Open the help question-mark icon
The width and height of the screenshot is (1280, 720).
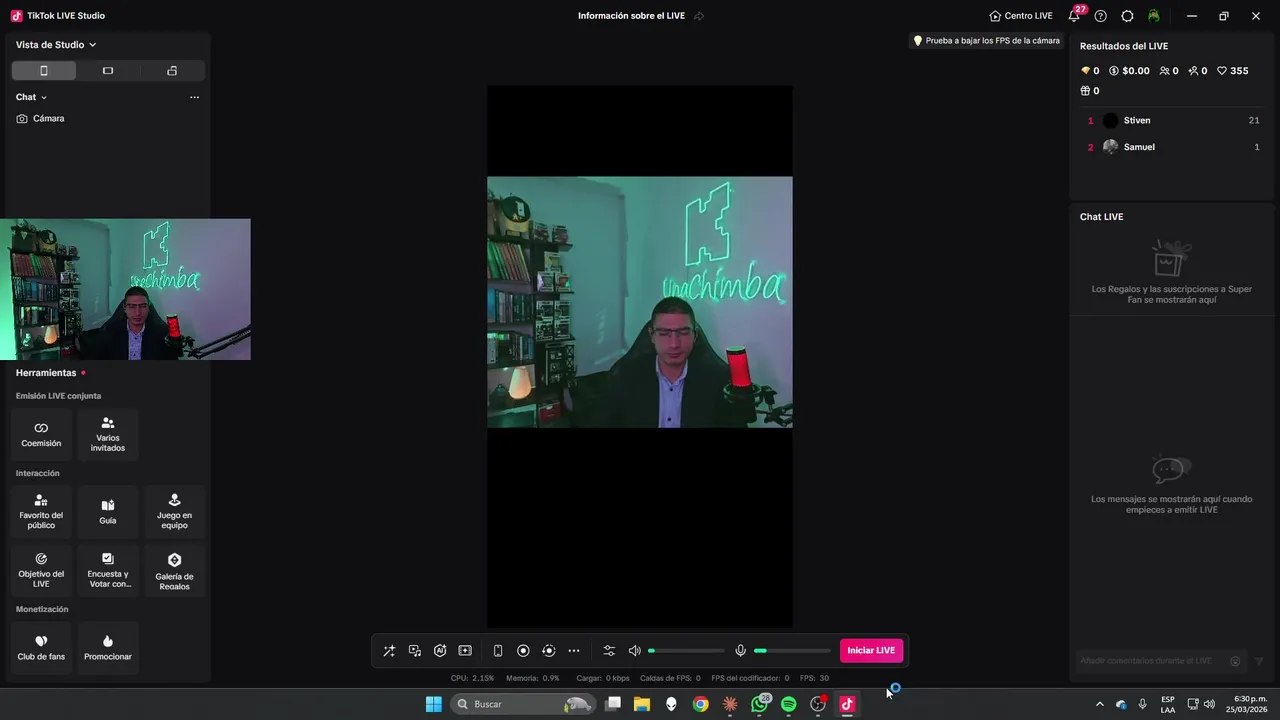tap(1101, 16)
